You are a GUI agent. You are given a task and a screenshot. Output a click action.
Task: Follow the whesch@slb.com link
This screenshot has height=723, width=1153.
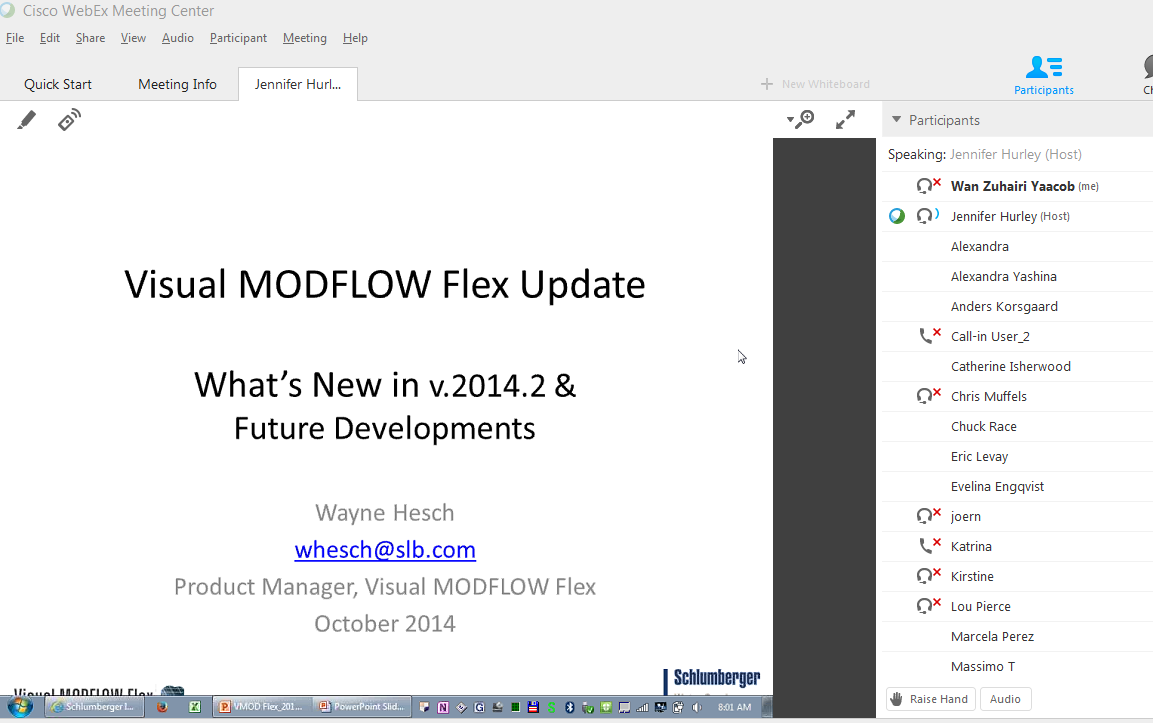(385, 549)
